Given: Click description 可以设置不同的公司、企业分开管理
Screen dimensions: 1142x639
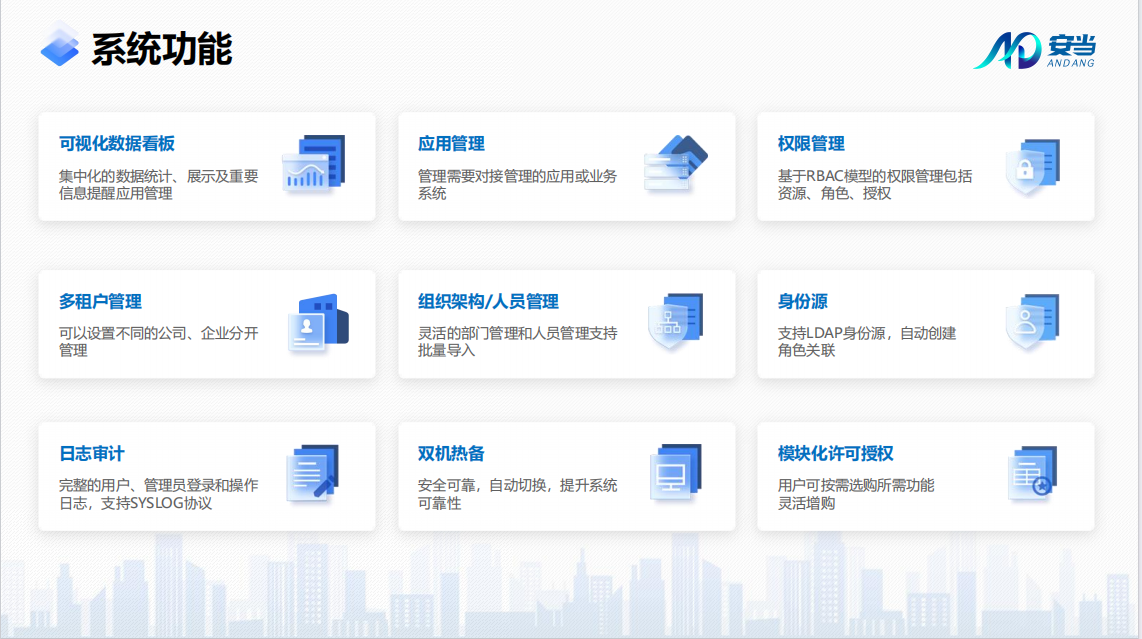Looking at the screenshot, I should point(159,342).
